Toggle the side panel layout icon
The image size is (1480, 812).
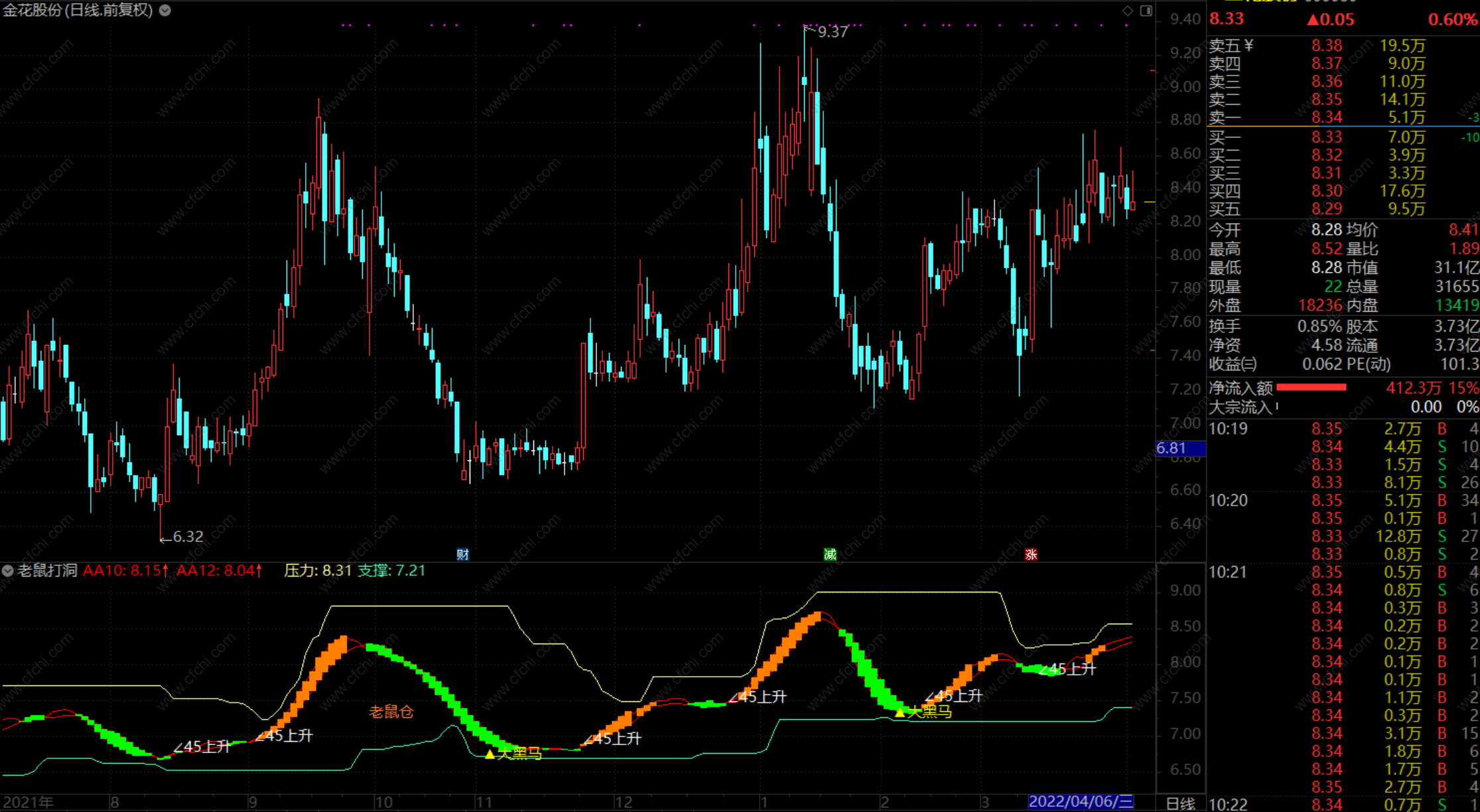1146,11
